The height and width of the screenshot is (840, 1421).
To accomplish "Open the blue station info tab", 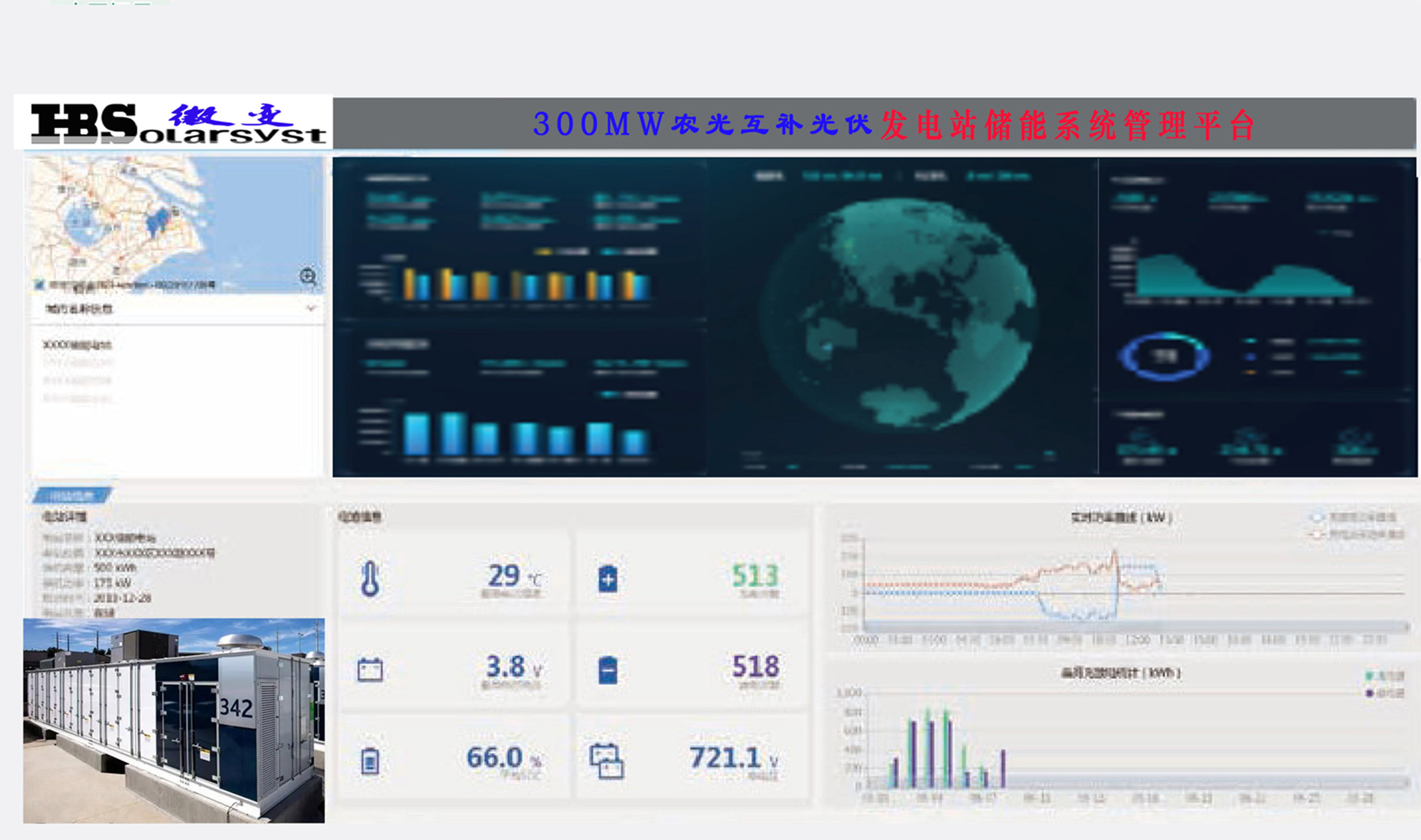I will click(72, 496).
